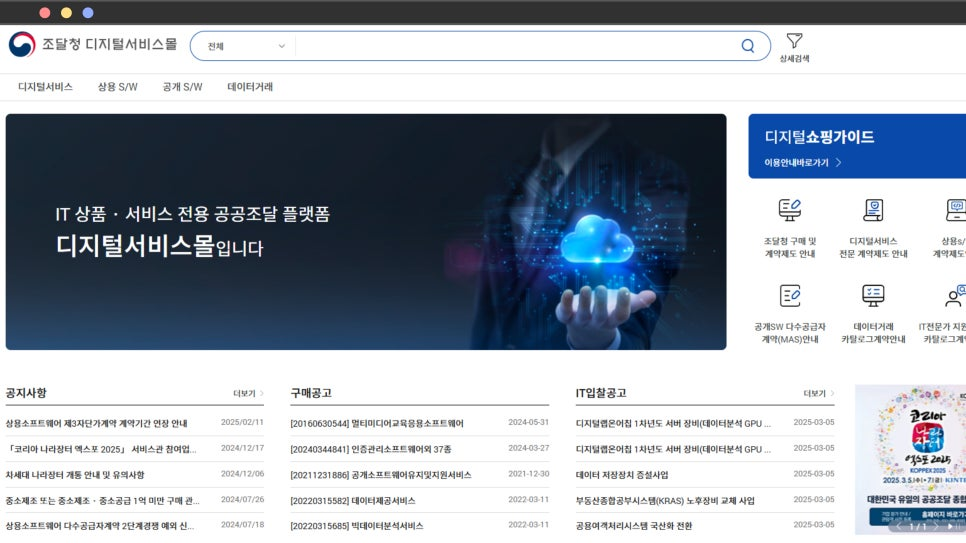Open the 데이터거래 menu
The width and height of the screenshot is (966, 543).
[250, 87]
